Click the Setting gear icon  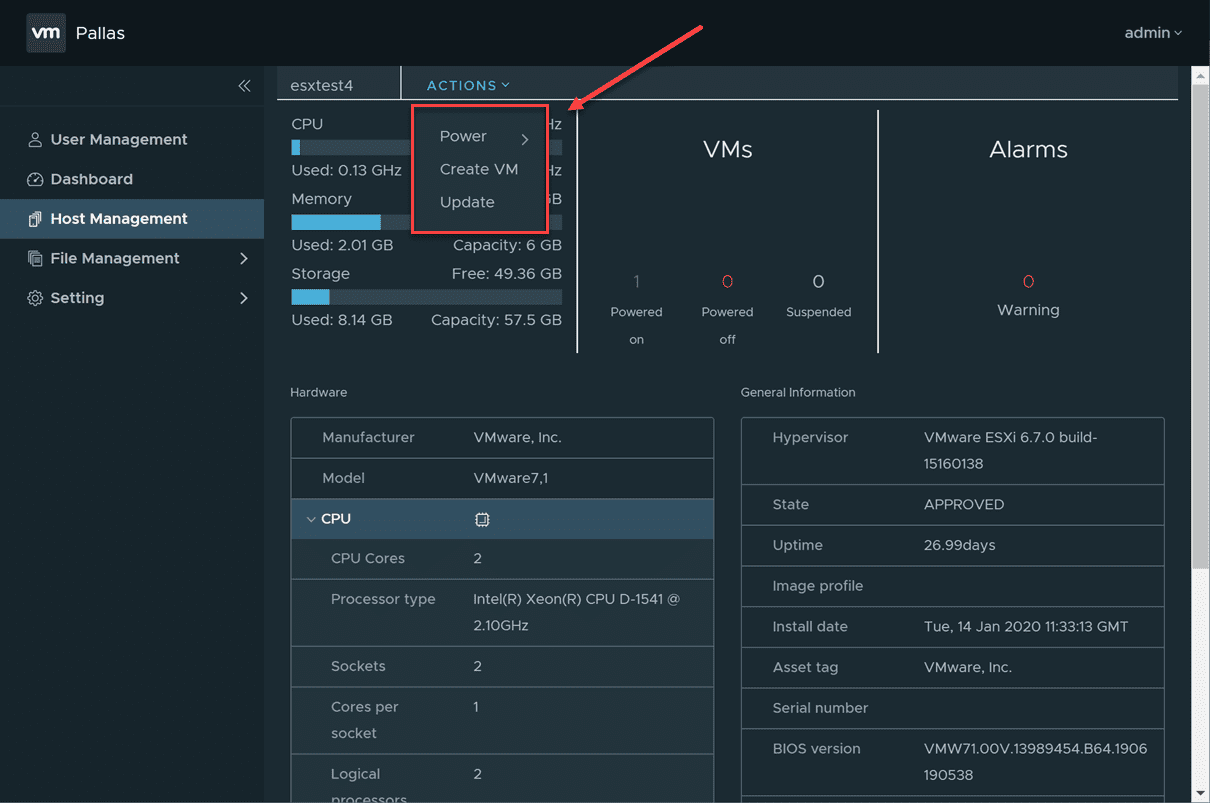[x=35, y=298]
